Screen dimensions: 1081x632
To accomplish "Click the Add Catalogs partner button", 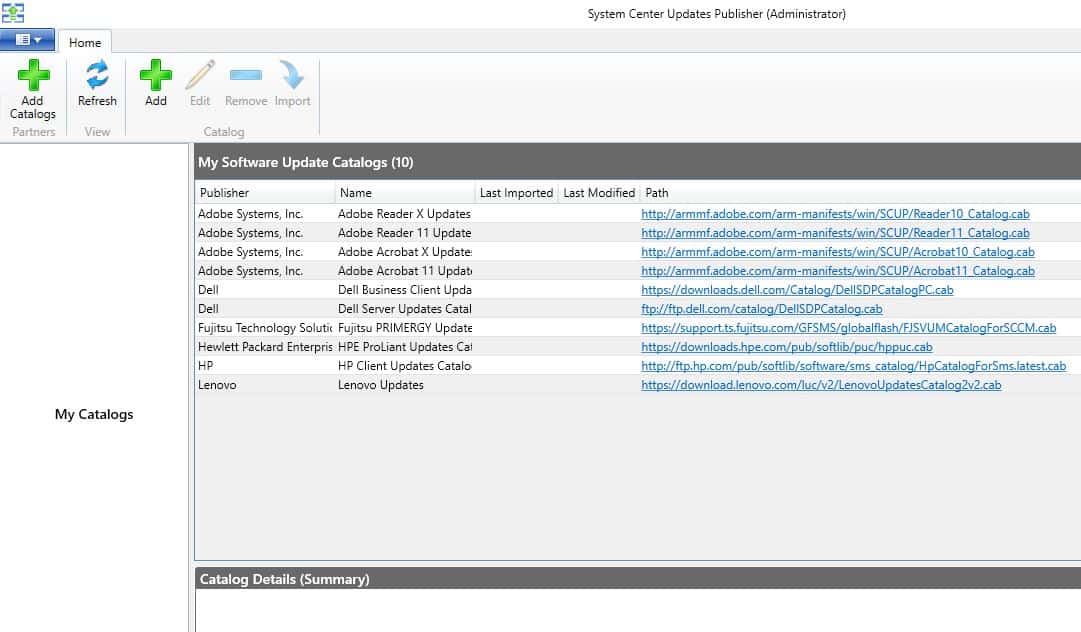I will coord(32,90).
